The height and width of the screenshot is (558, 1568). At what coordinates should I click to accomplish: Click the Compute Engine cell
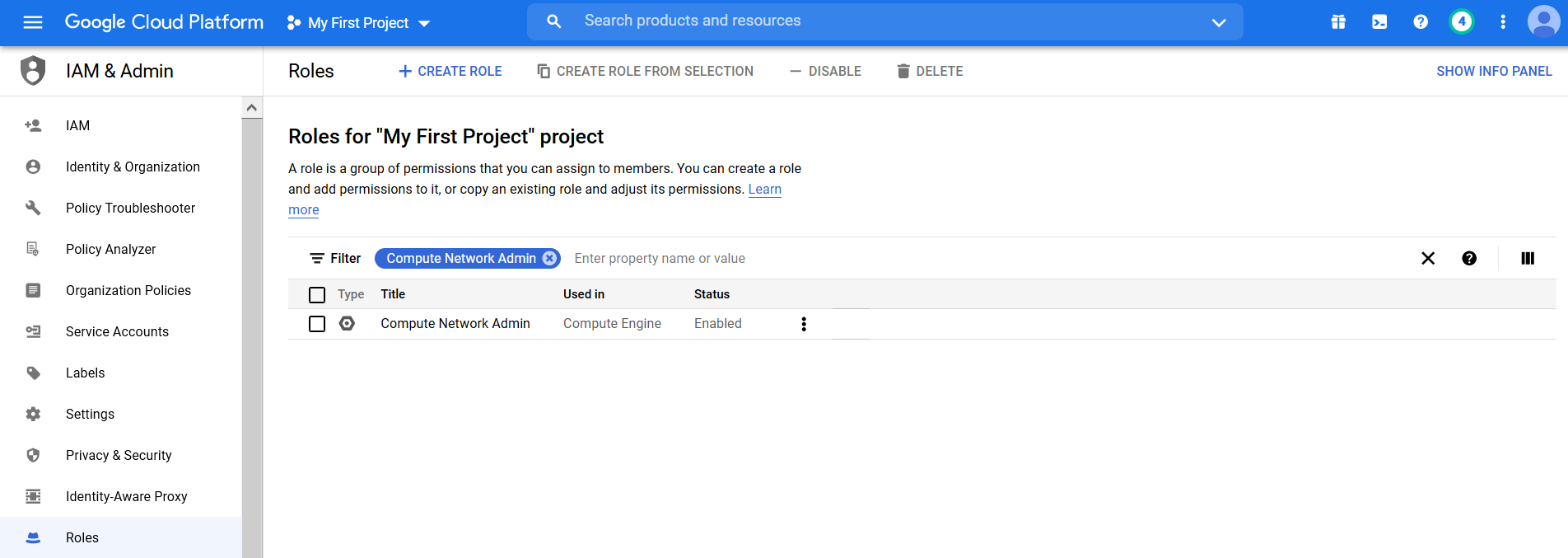pos(612,324)
